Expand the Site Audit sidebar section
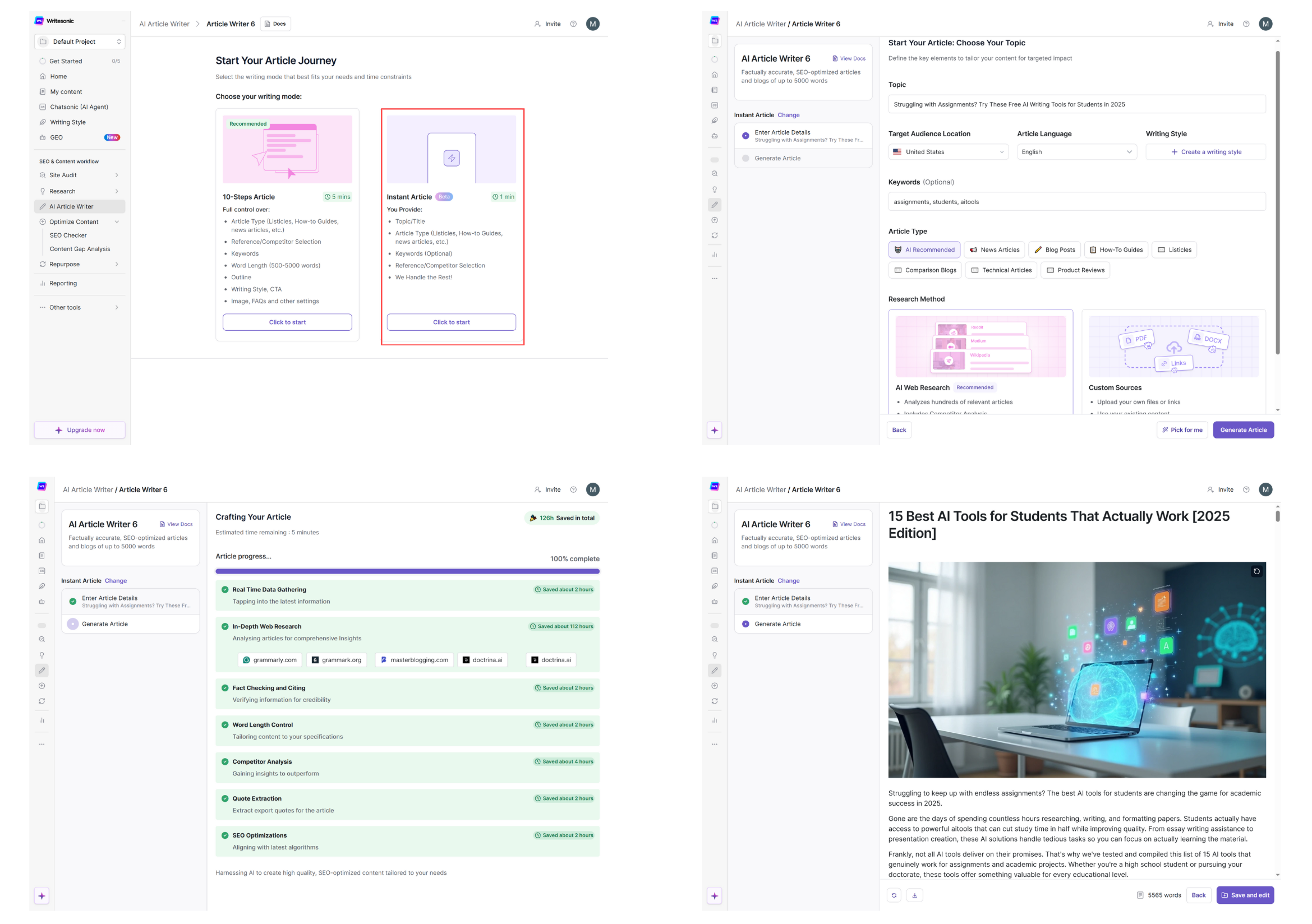Viewport: 1312px width, 924px height. [x=79, y=175]
